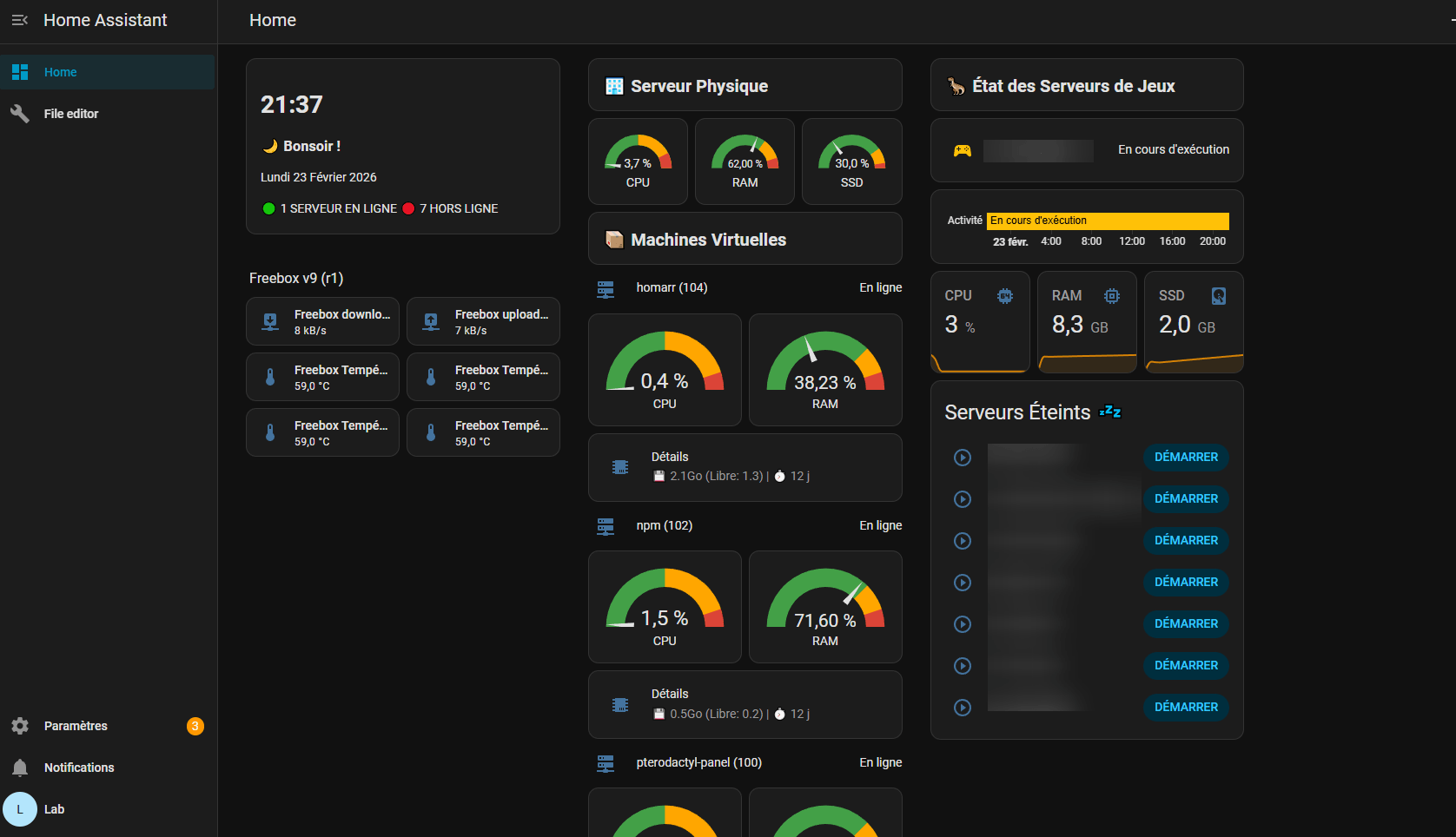Click the Freebox upload speed tile

pyautogui.click(x=483, y=322)
